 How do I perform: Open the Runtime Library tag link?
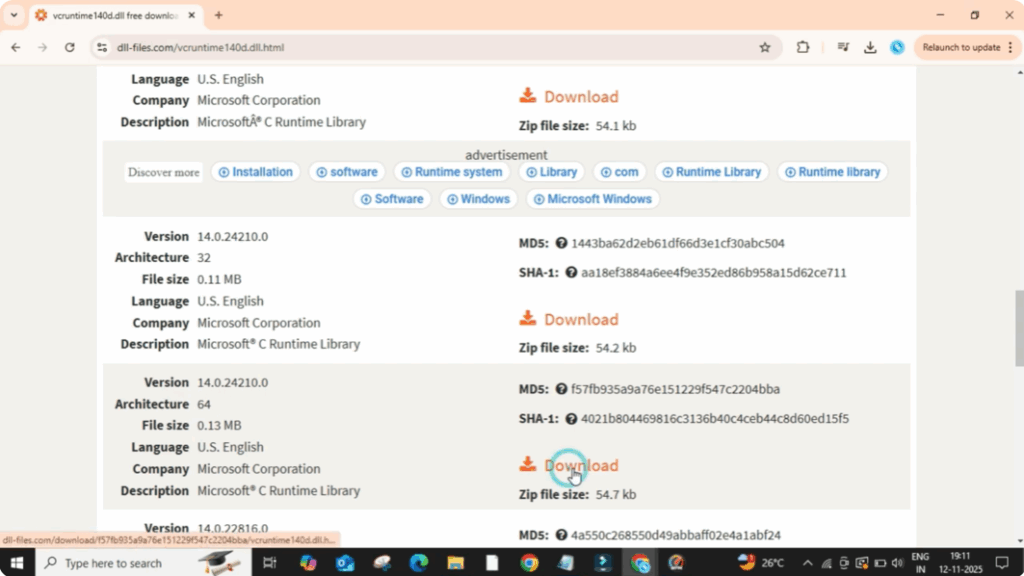click(711, 172)
